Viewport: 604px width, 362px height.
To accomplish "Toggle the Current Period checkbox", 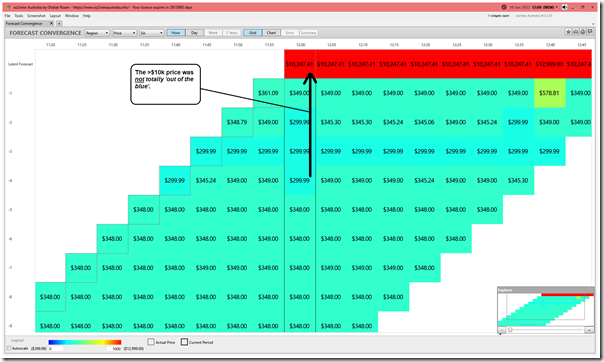I will click(184, 342).
